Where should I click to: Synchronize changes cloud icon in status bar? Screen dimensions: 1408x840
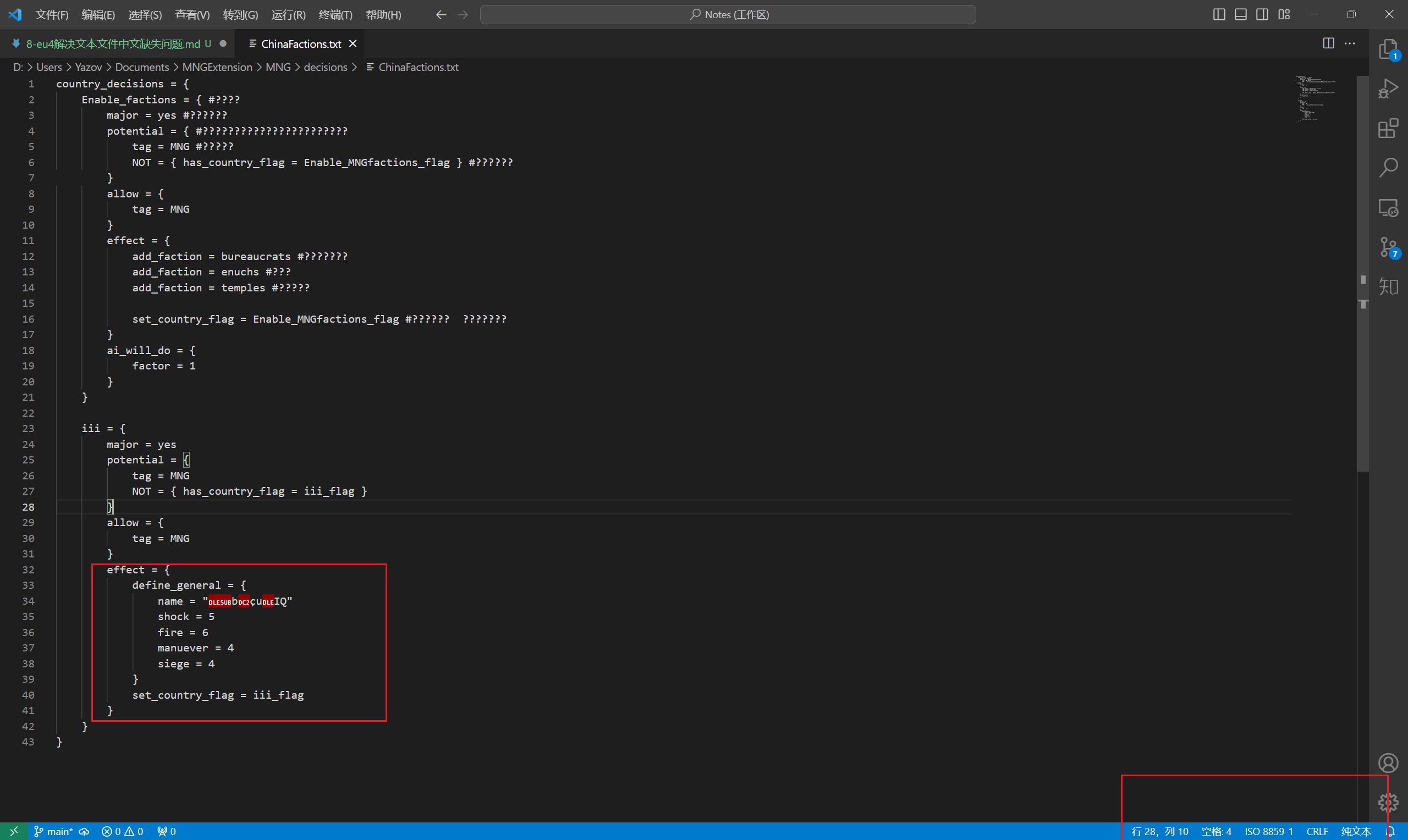point(84,832)
